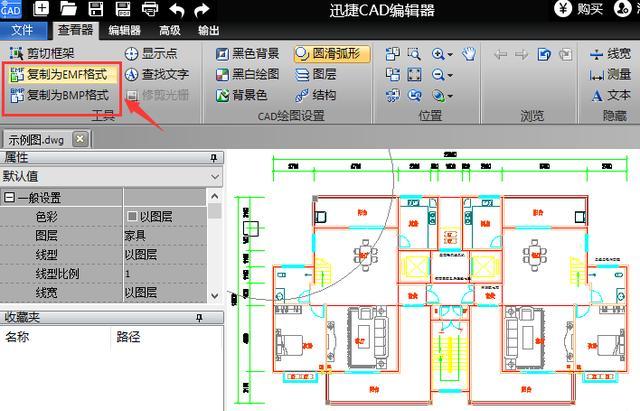Open the 文件 menu

tap(22, 30)
